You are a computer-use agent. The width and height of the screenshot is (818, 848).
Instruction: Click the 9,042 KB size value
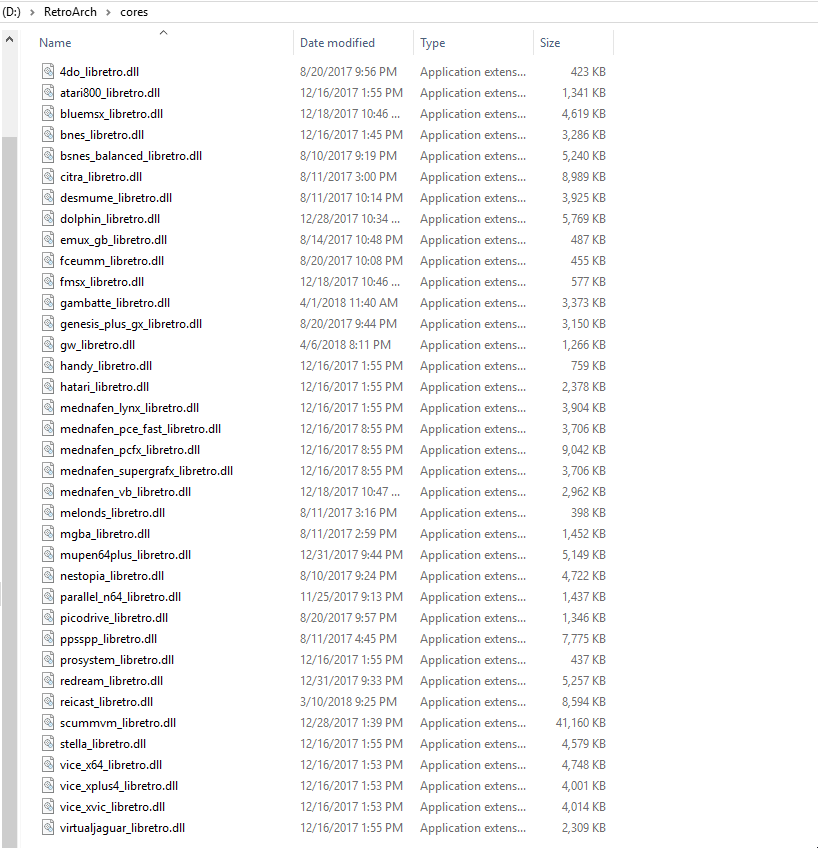tap(583, 450)
